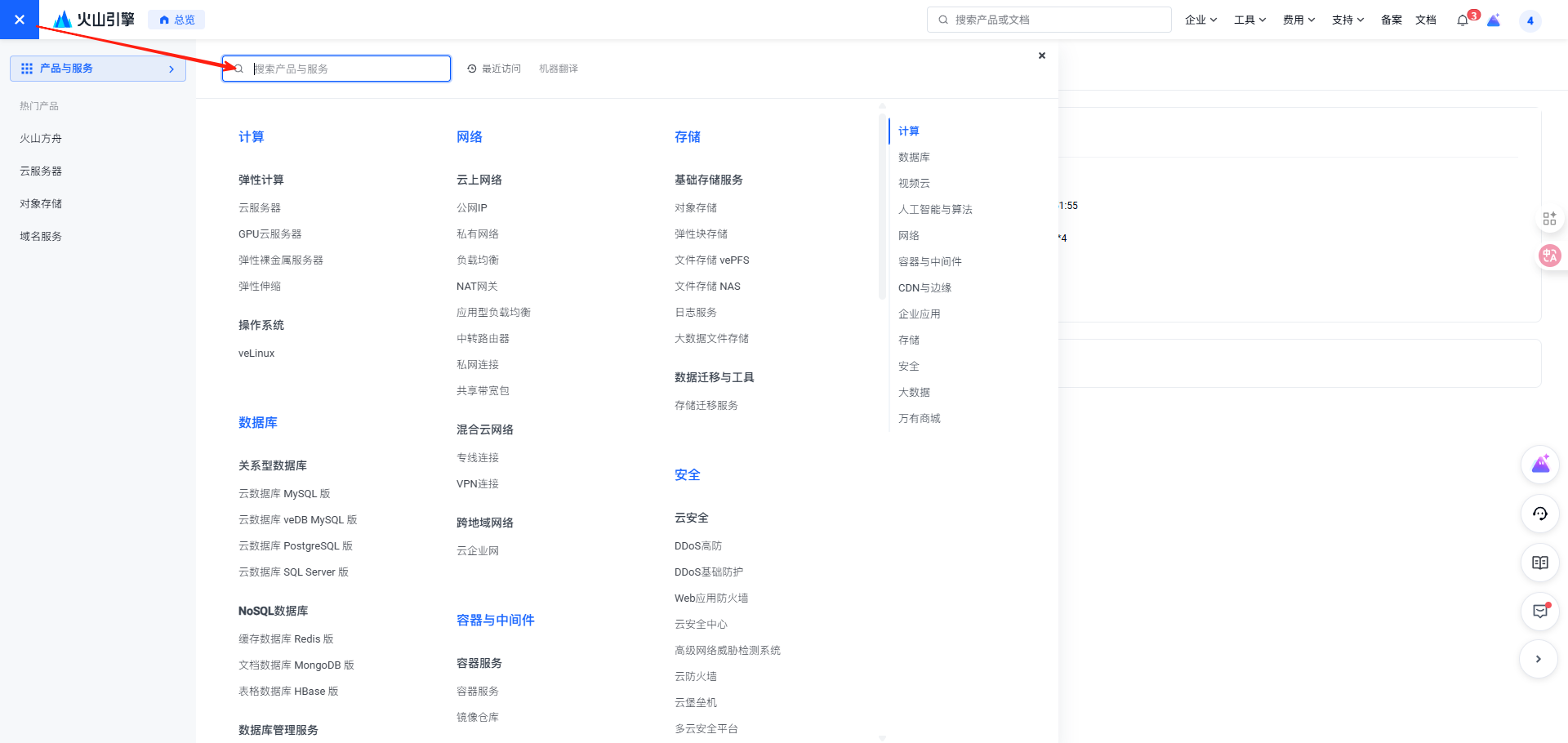Open the 工具 dropdown in header
Image resolution: width=1568 pixels, height=743 pixels.
[1249, 20]
